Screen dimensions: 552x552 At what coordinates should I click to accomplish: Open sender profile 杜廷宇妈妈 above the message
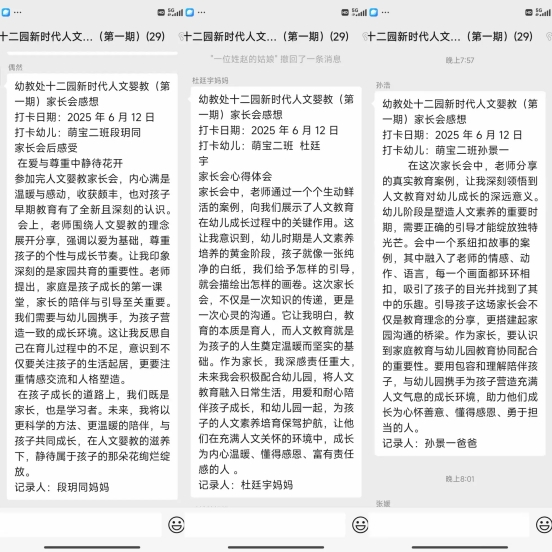point(210,80)
